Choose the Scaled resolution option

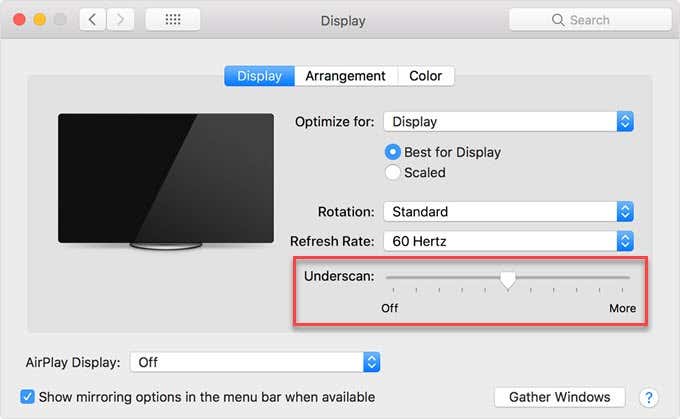click(x=392, y=173)
